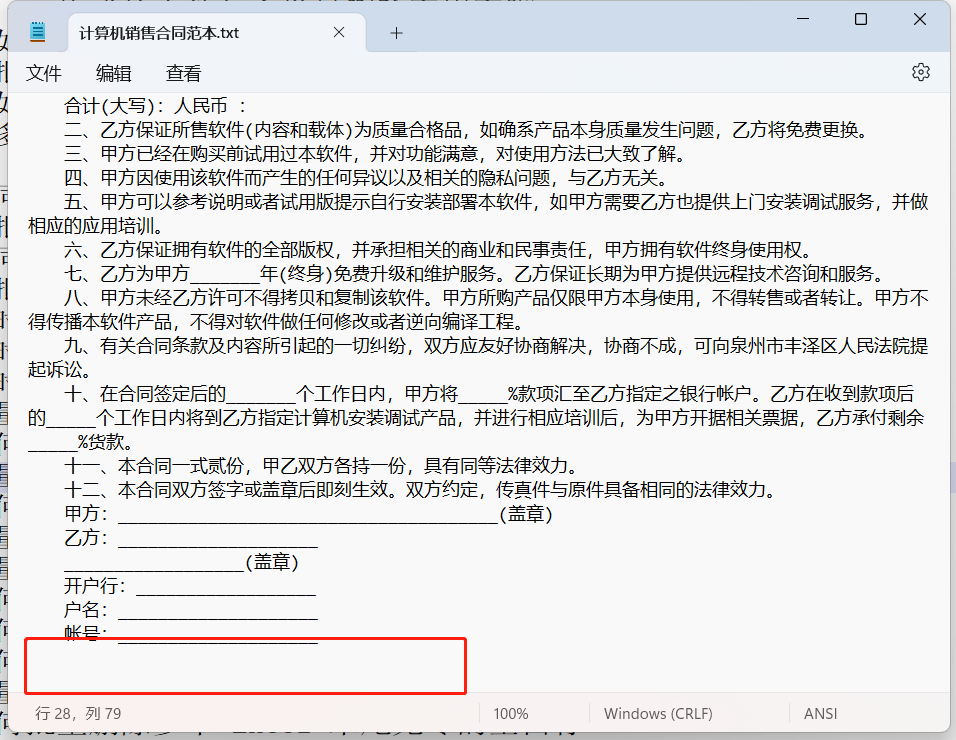The height and width of the screenshot is (740, 956).
Task: Click the Notepad application icon in titlebar
Action: 38,31
